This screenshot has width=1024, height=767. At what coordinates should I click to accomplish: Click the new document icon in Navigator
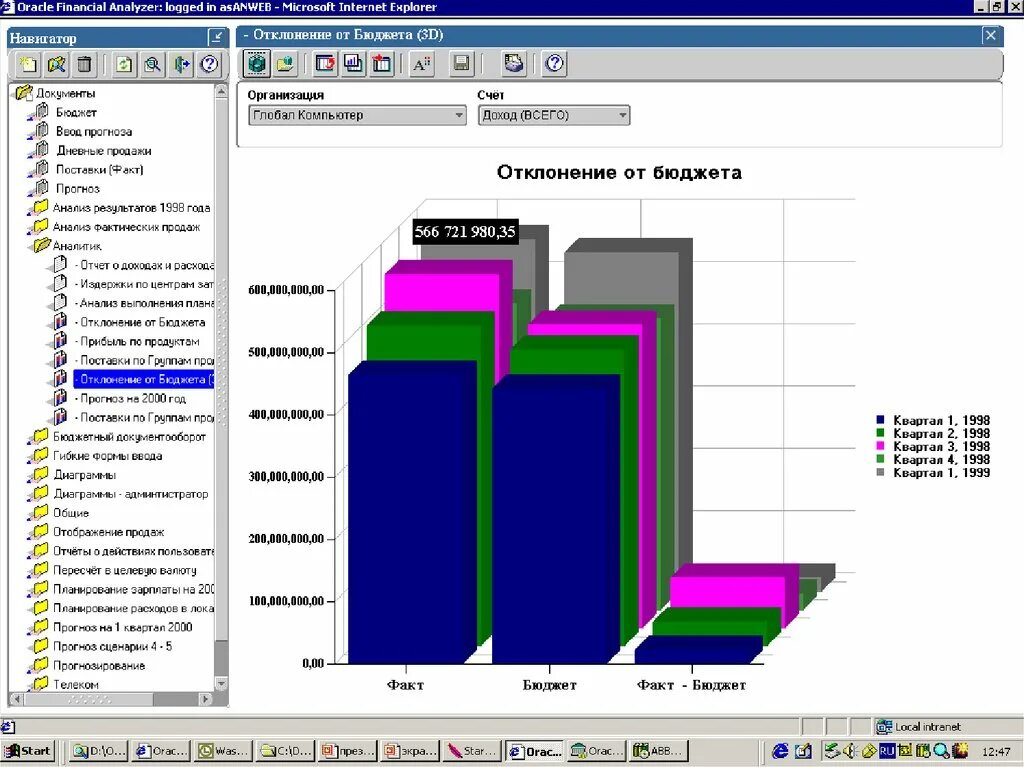coord(28,64)
